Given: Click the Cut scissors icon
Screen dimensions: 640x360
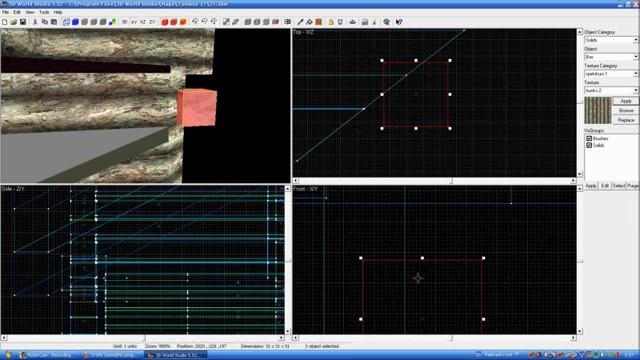Looking at the screenshot, I should point(36,22).
